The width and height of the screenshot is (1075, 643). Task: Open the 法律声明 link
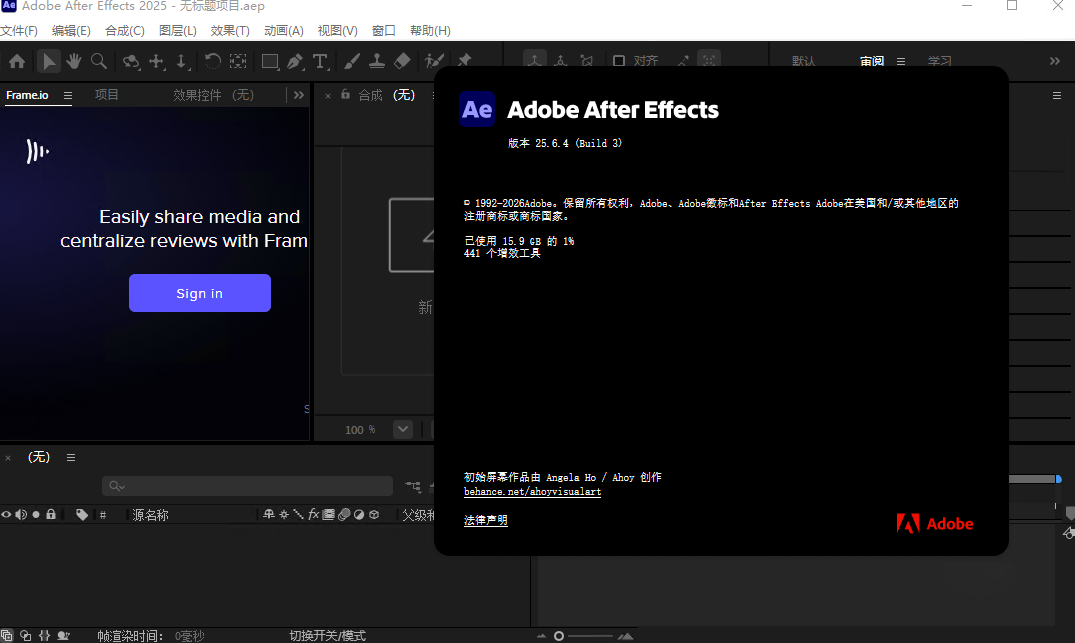click(485, 520)
